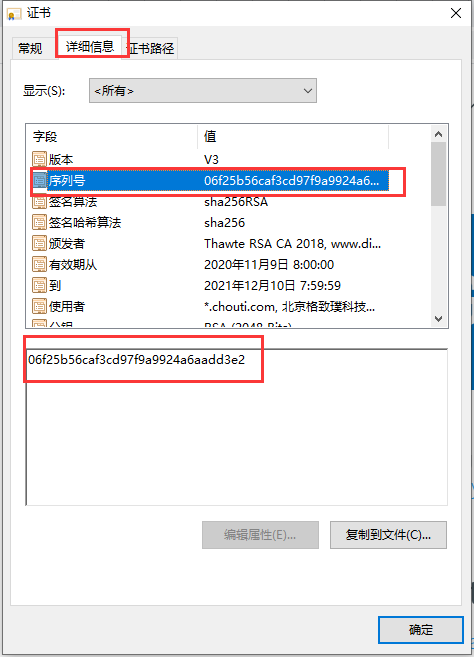
Task: Select the 版本 field icon
Action: click(39, 159)
